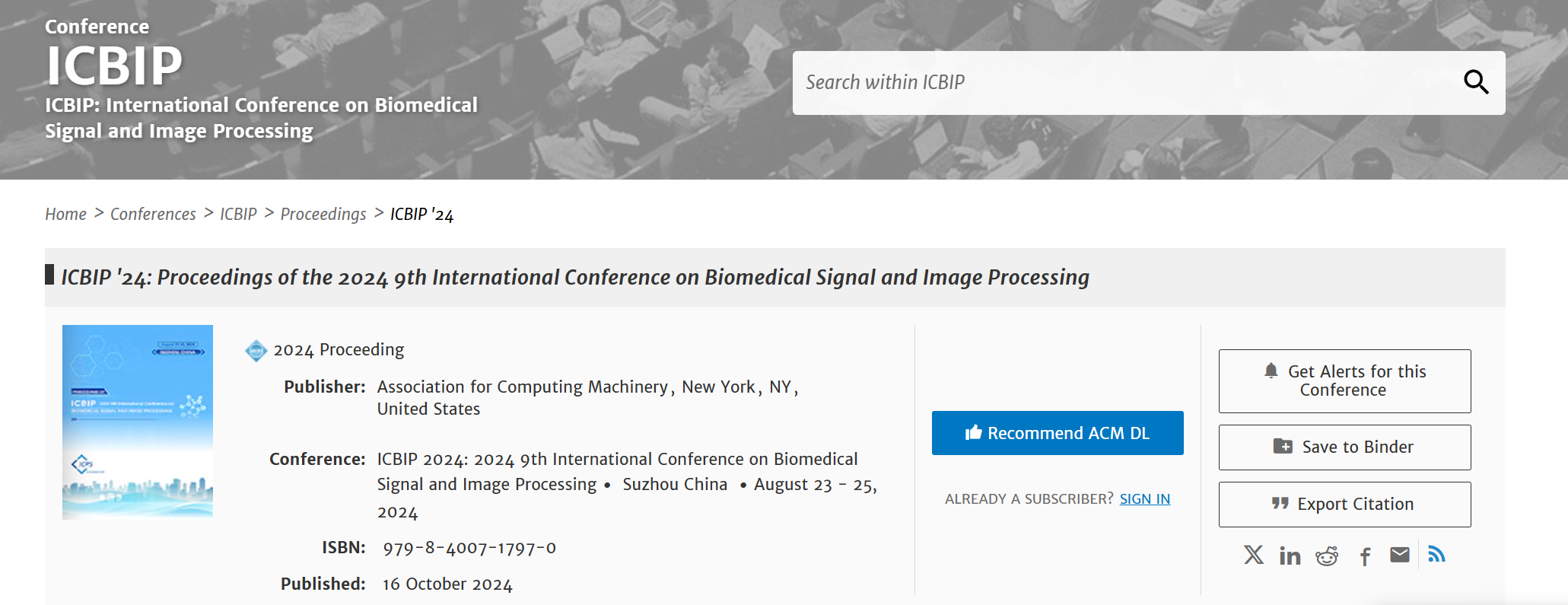
Task: Click the ICBIP conference header title
Action: click(x=114, y=65)
